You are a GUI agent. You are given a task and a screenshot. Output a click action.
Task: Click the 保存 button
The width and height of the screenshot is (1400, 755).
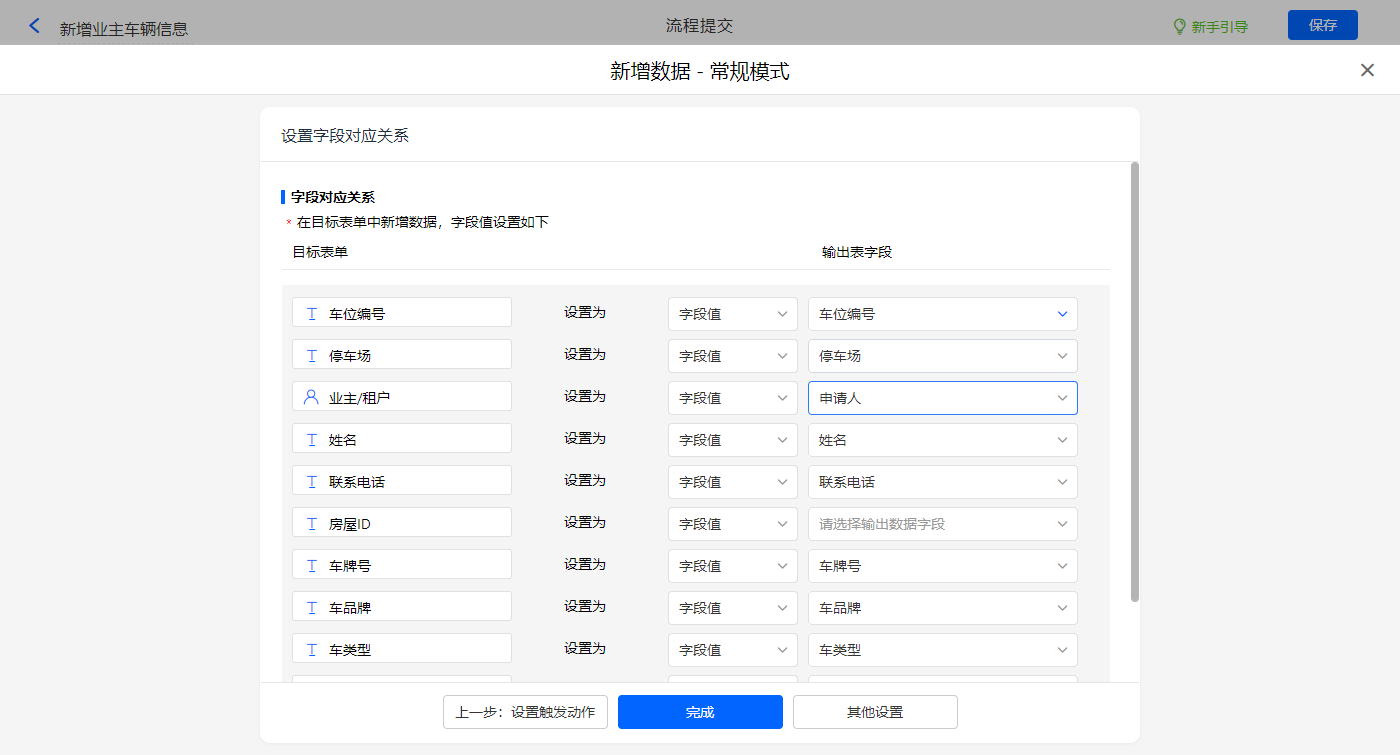coord(1322,25)
